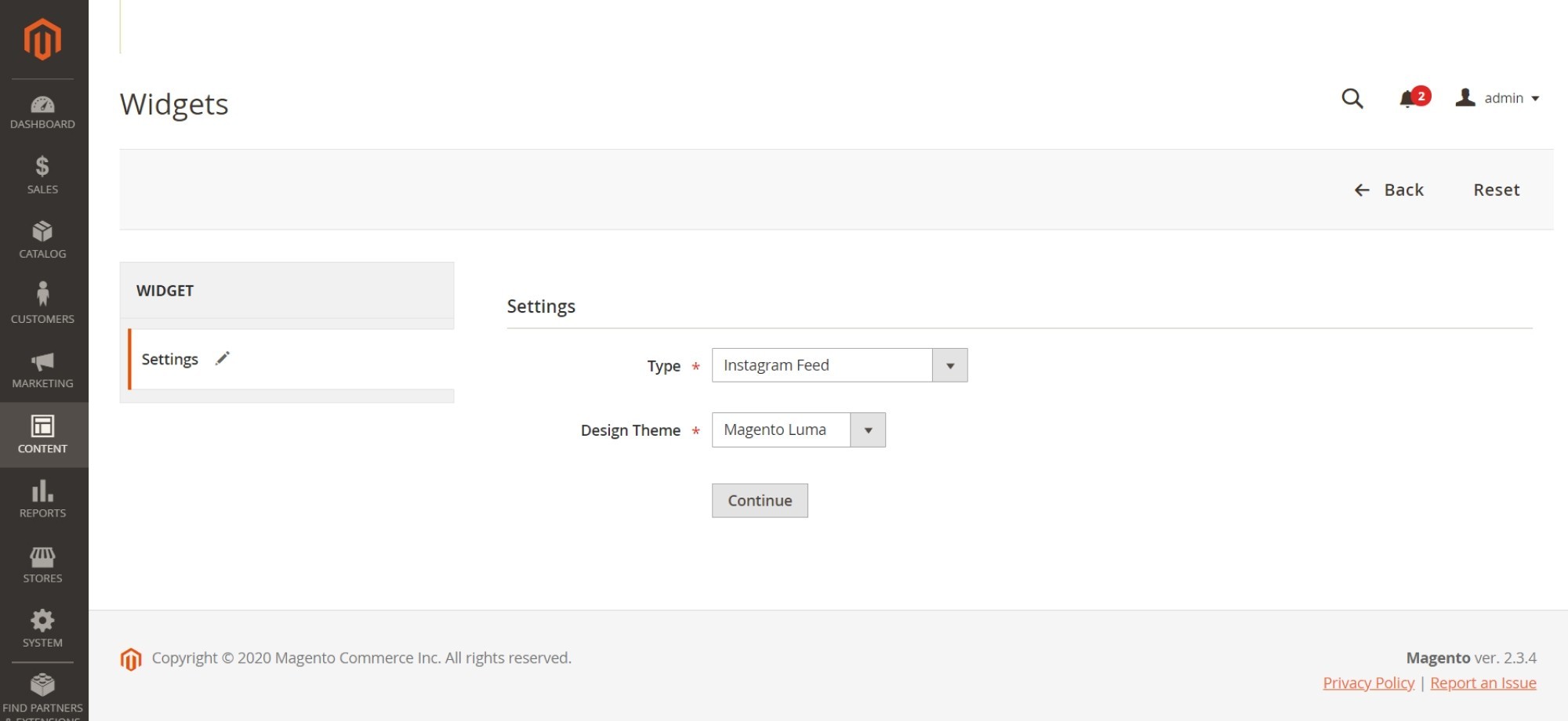
Task: Click the Settings section heading
Action: 541,306
